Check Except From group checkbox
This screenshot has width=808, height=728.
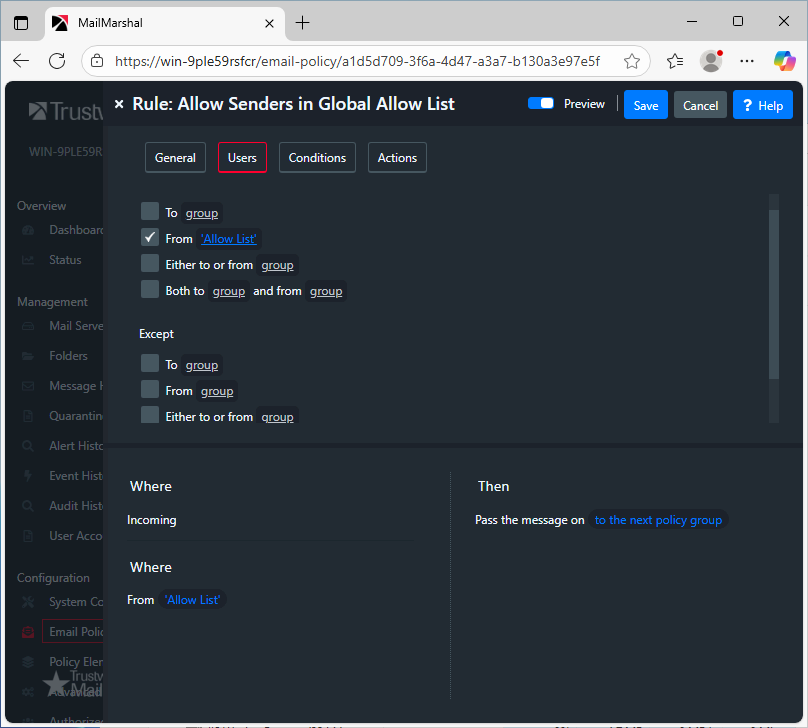(150, 390)
